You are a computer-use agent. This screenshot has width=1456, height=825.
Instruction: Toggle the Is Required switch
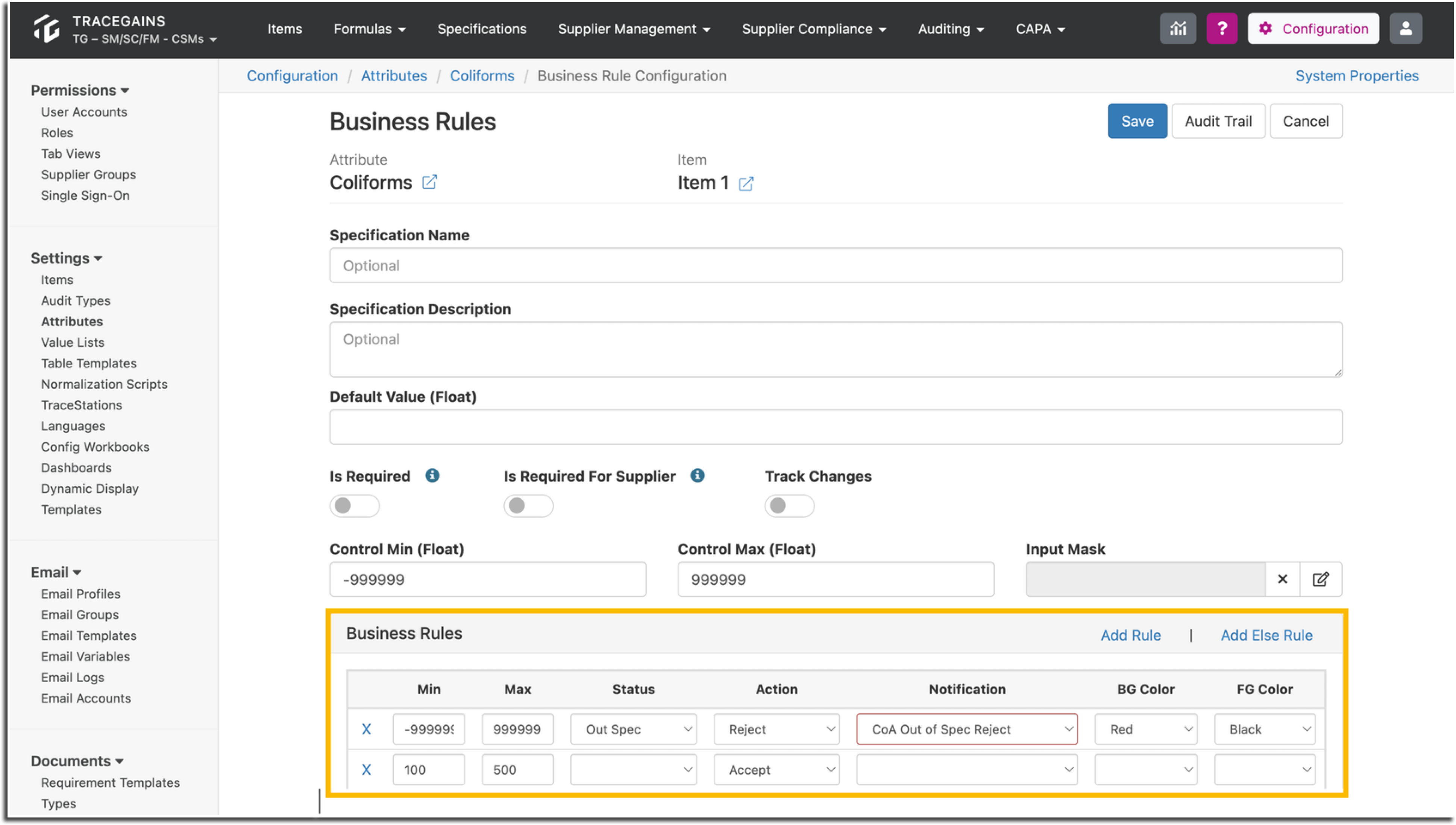click(355, 505)
